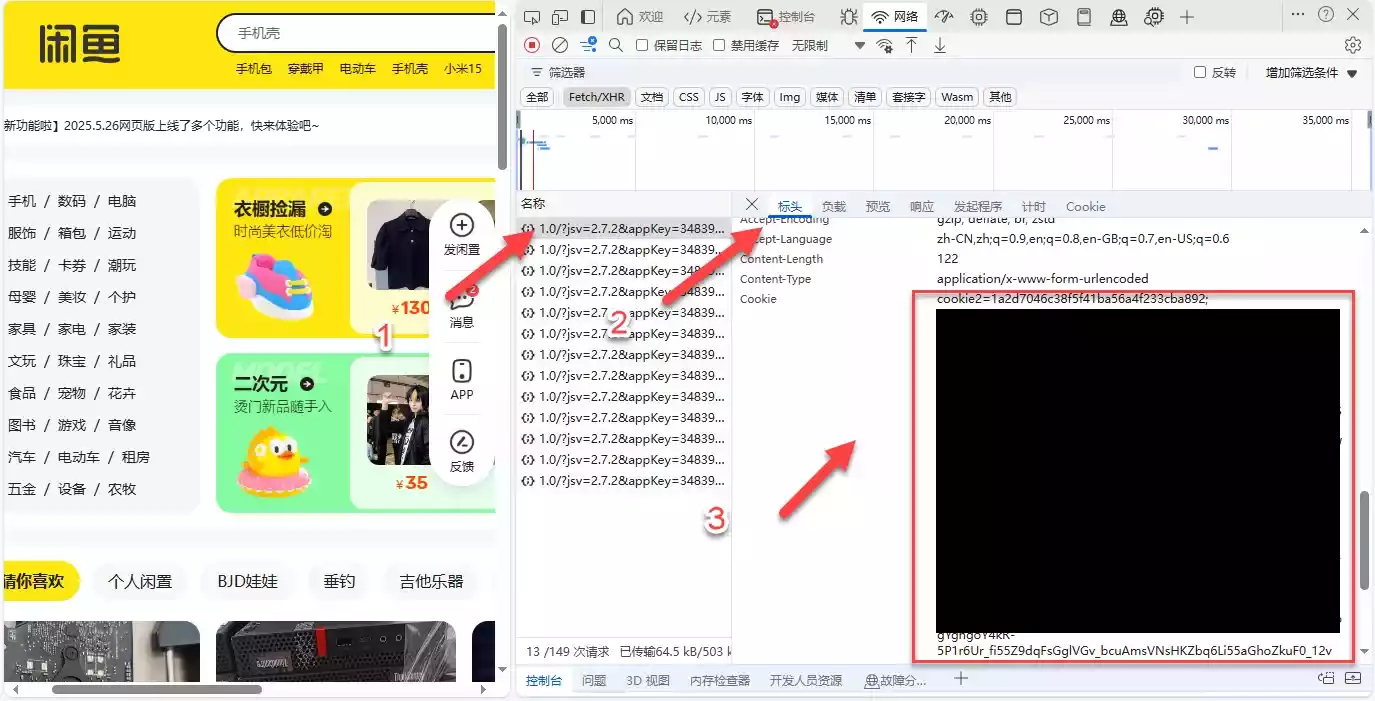This screenshot has width=1375, height=701.
Task: Open the more tools plus button
Action: (1187, 17)
